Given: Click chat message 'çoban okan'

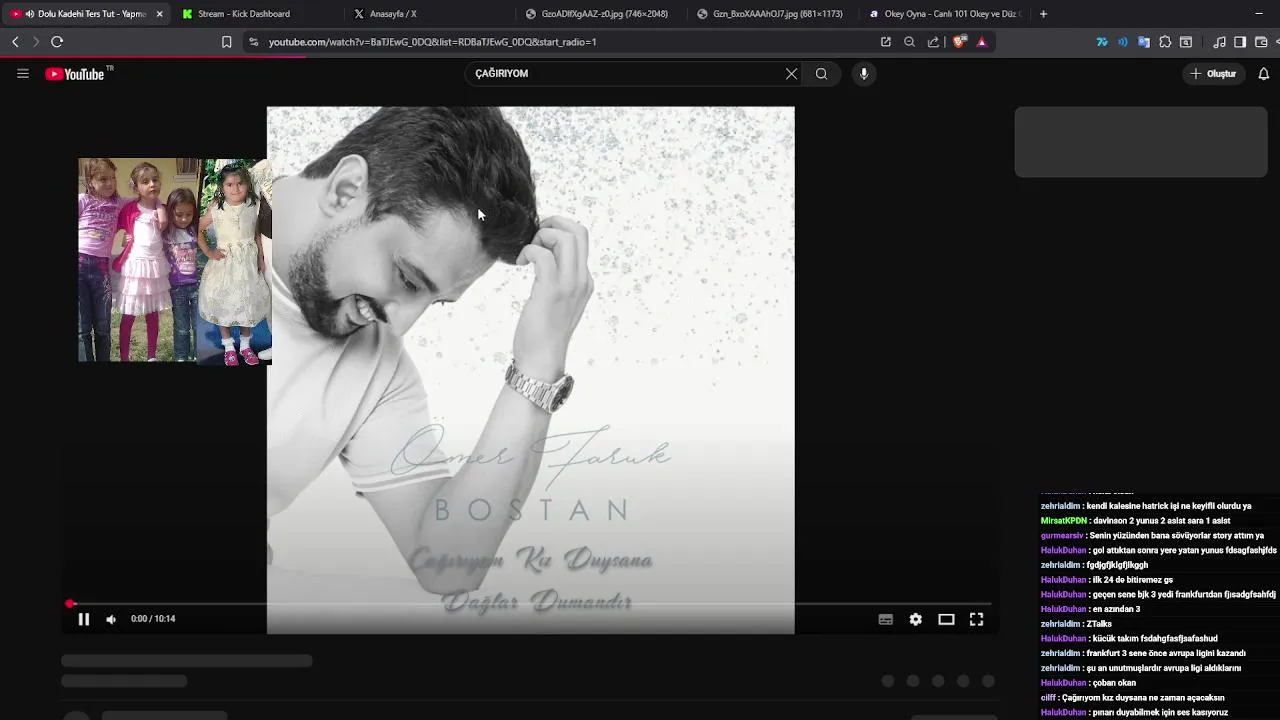Looking at the screenshot, I should coord(1114,683).
